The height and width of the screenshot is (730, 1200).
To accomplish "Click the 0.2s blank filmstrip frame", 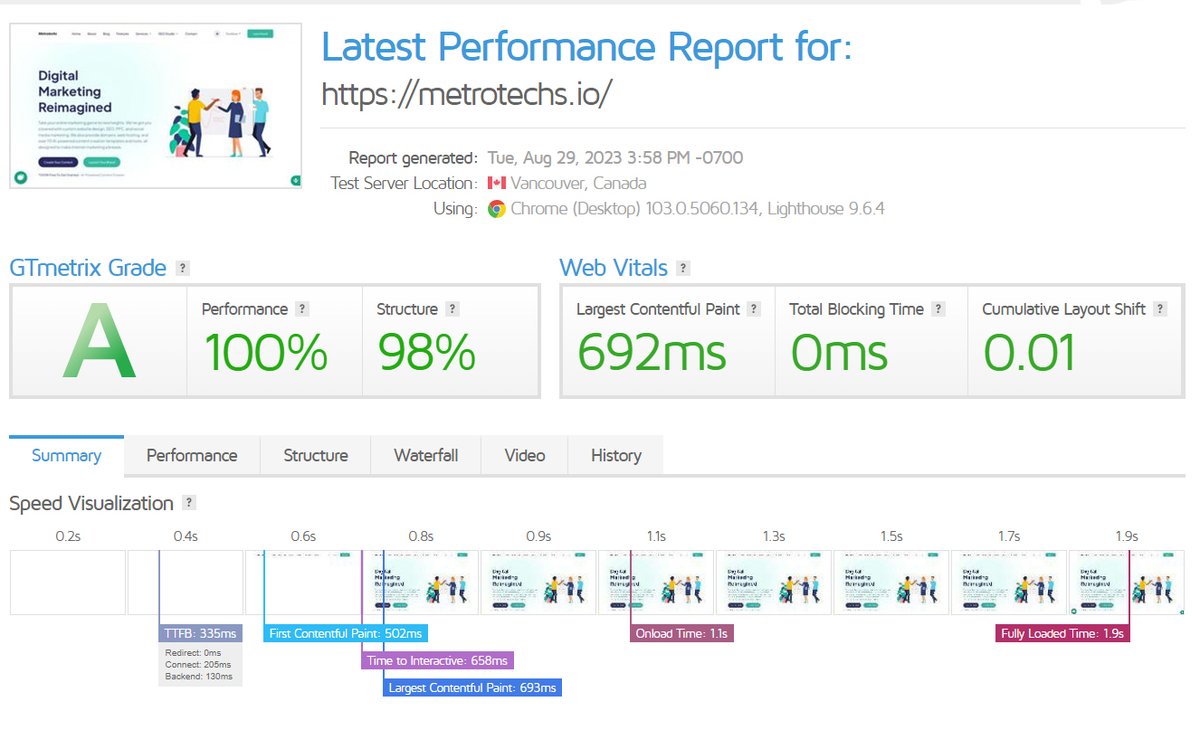I will coord(68,582).
